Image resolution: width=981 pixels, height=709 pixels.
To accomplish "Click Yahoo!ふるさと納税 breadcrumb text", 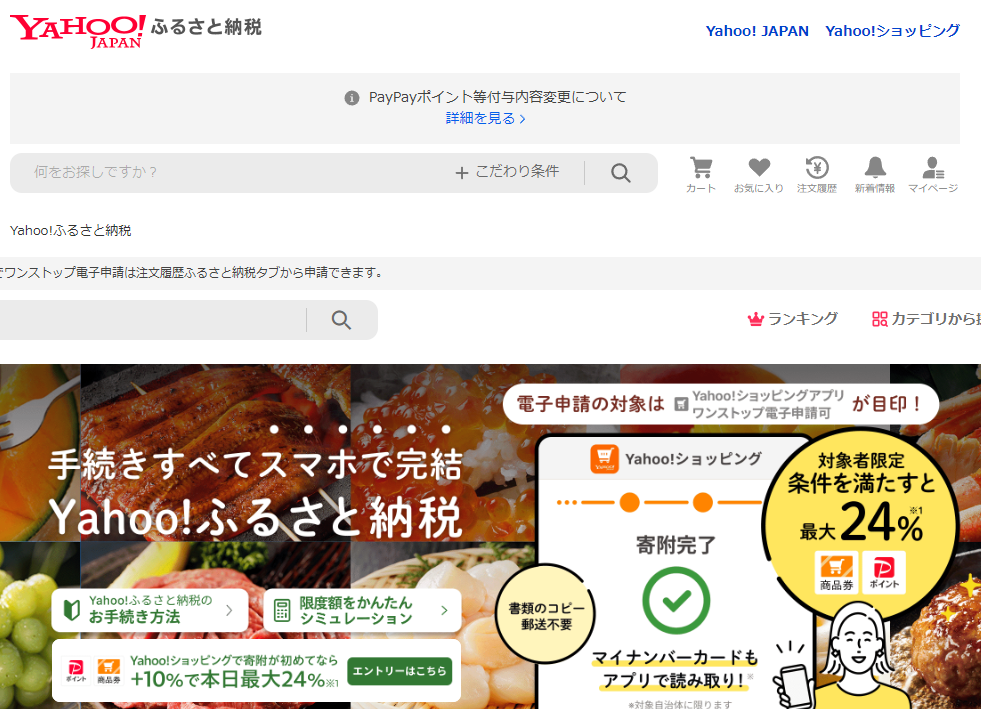I will (x=71, y=230).
